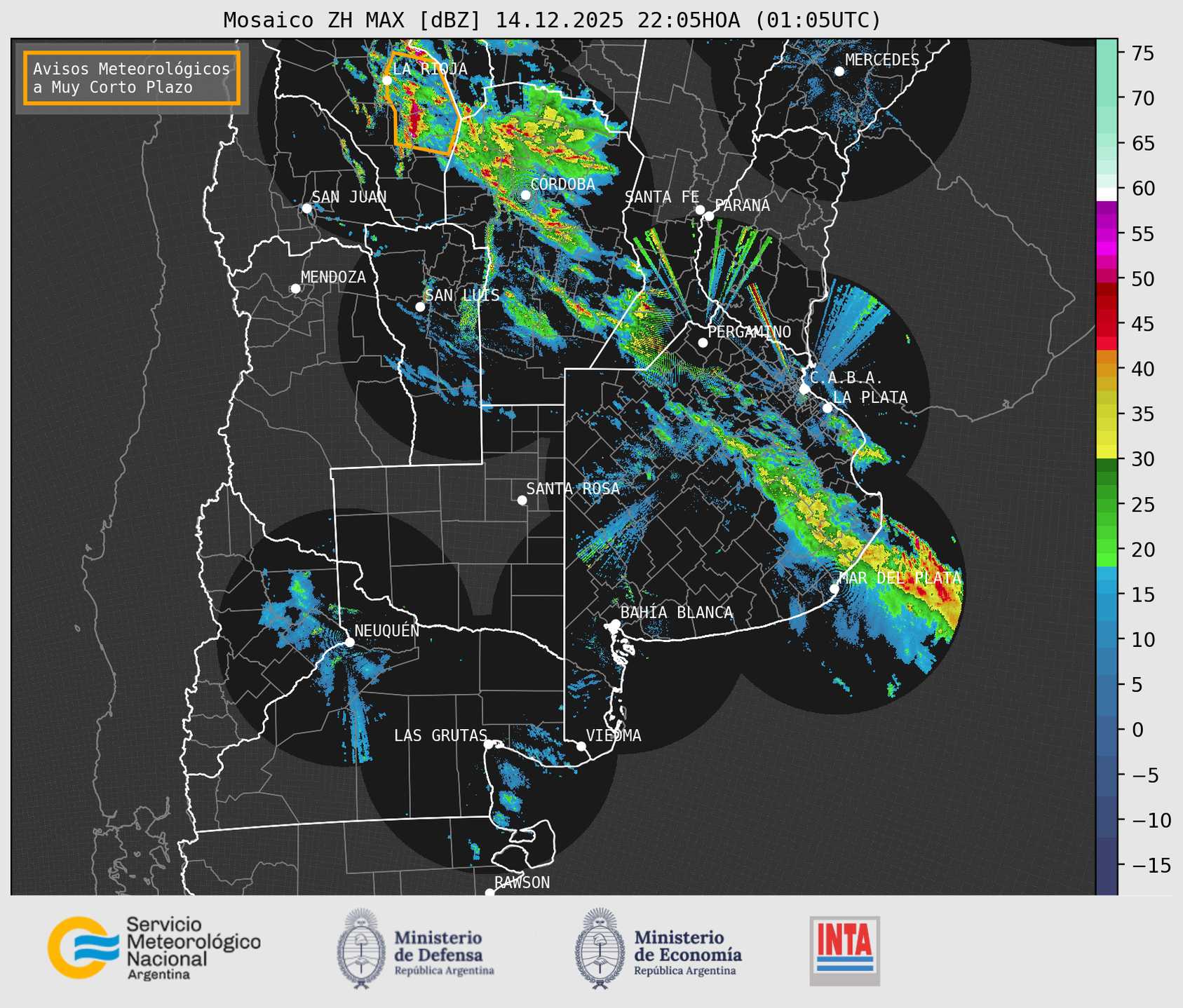Click the white 60 dBZ color band

point(1107,194)
